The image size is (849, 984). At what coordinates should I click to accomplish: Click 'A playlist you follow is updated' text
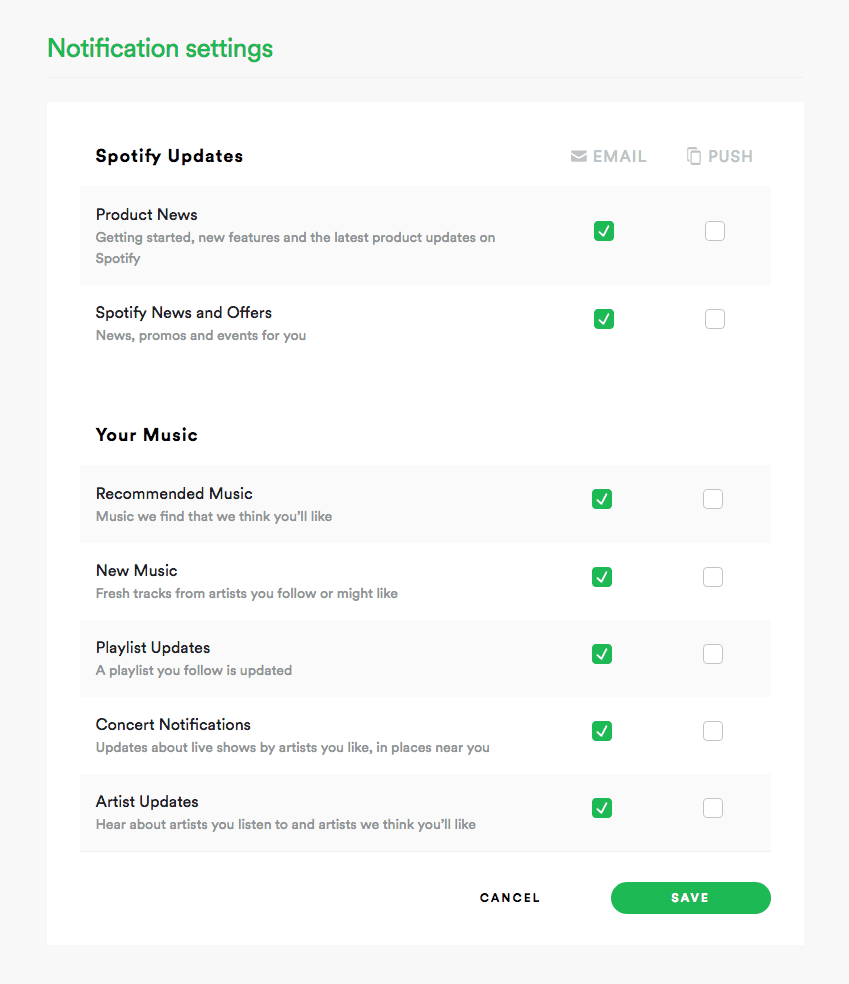(193, 671)
